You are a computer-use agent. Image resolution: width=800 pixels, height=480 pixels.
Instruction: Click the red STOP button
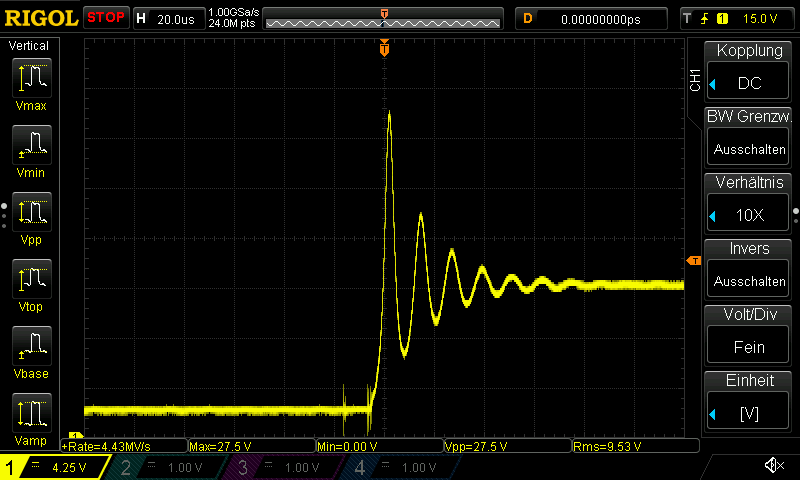pyautogui.click(x=105, y=18)
